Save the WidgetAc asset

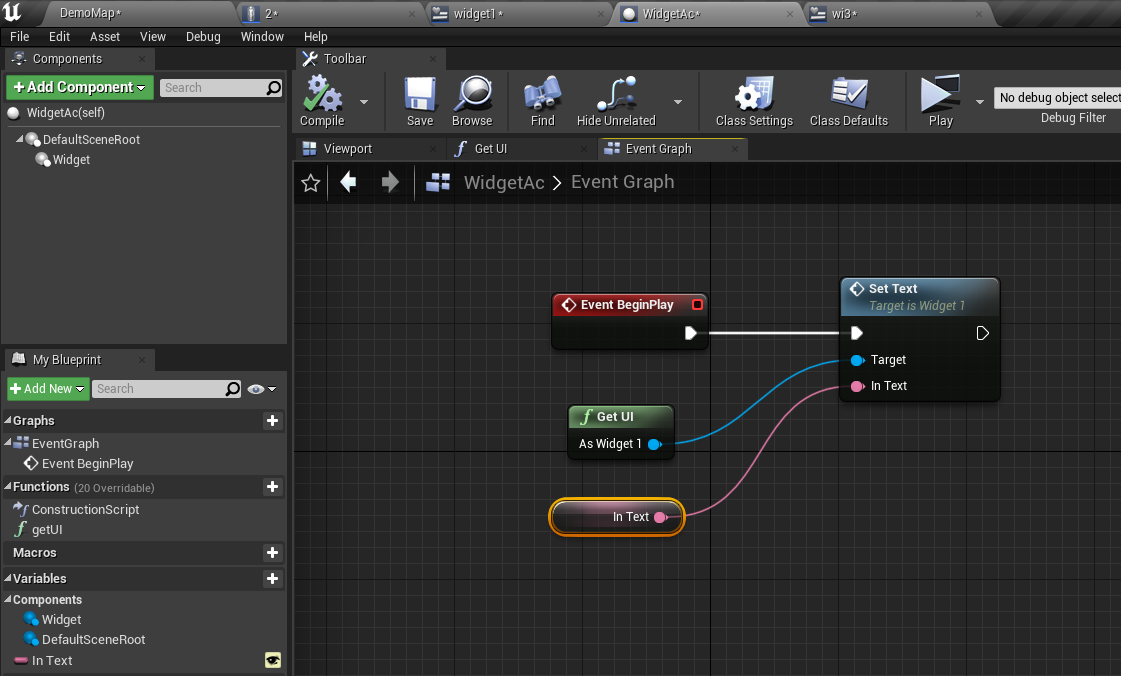pyautogui.click(x=419, y=98)
